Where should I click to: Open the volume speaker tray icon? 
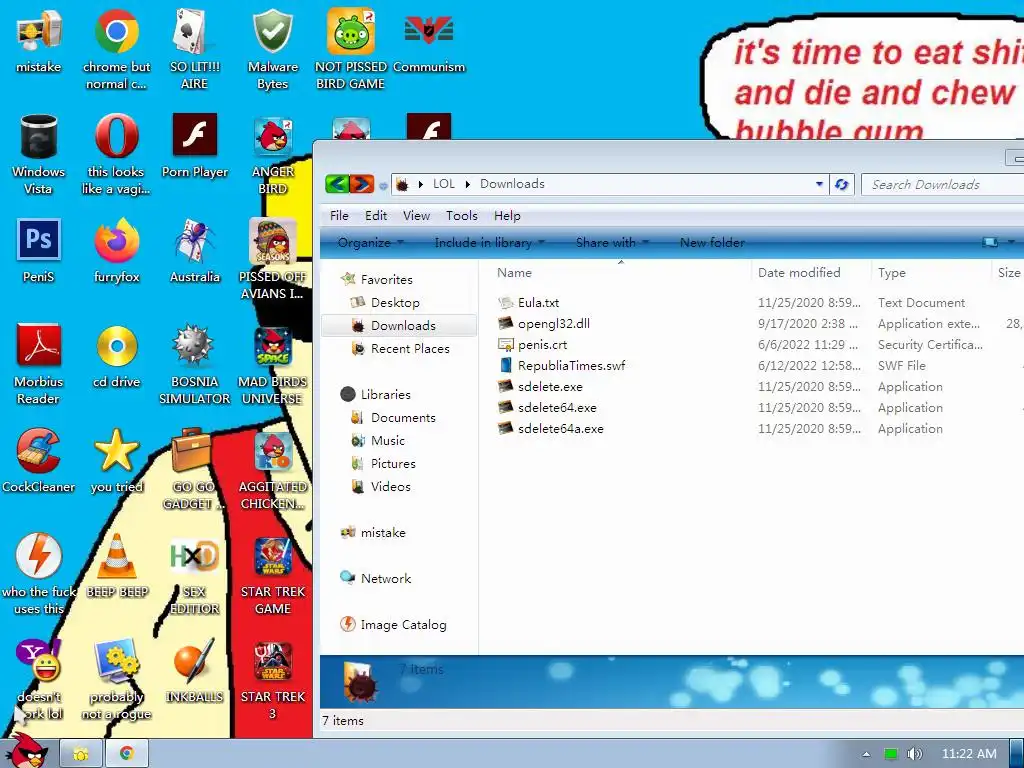914,754
